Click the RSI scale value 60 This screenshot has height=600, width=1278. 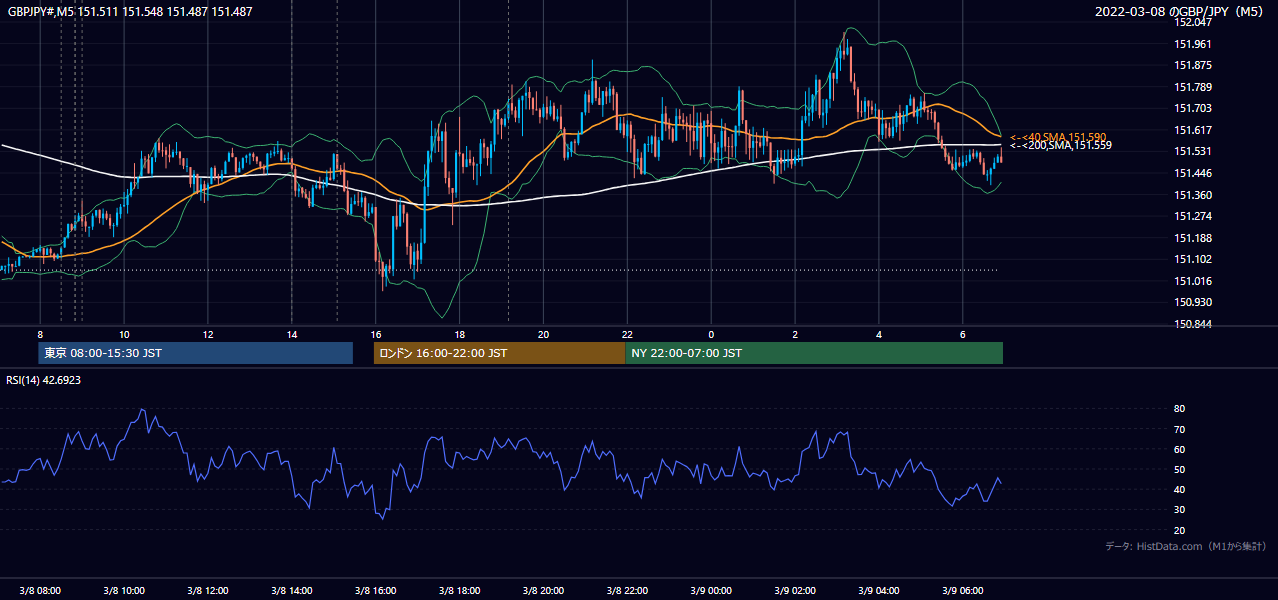1179,450
